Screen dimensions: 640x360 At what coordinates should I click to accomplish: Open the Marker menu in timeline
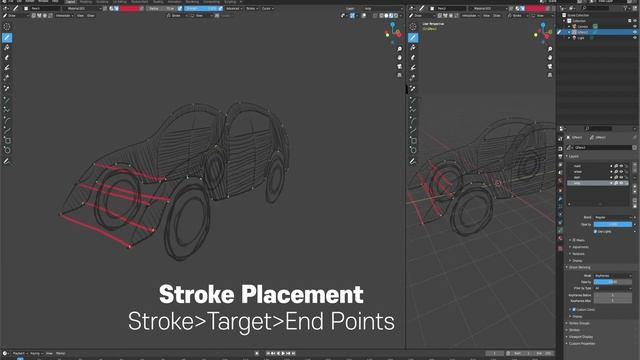(x=60, y=353)
